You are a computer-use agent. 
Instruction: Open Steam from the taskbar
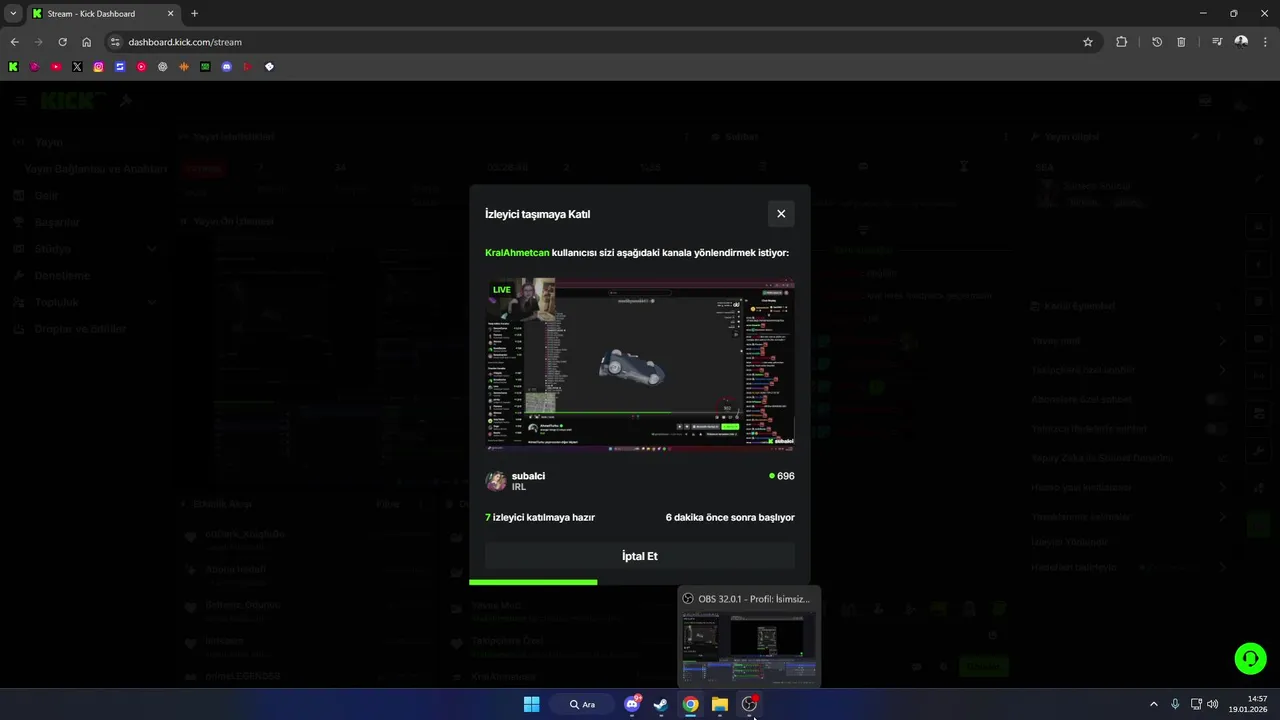pos(661,704)
